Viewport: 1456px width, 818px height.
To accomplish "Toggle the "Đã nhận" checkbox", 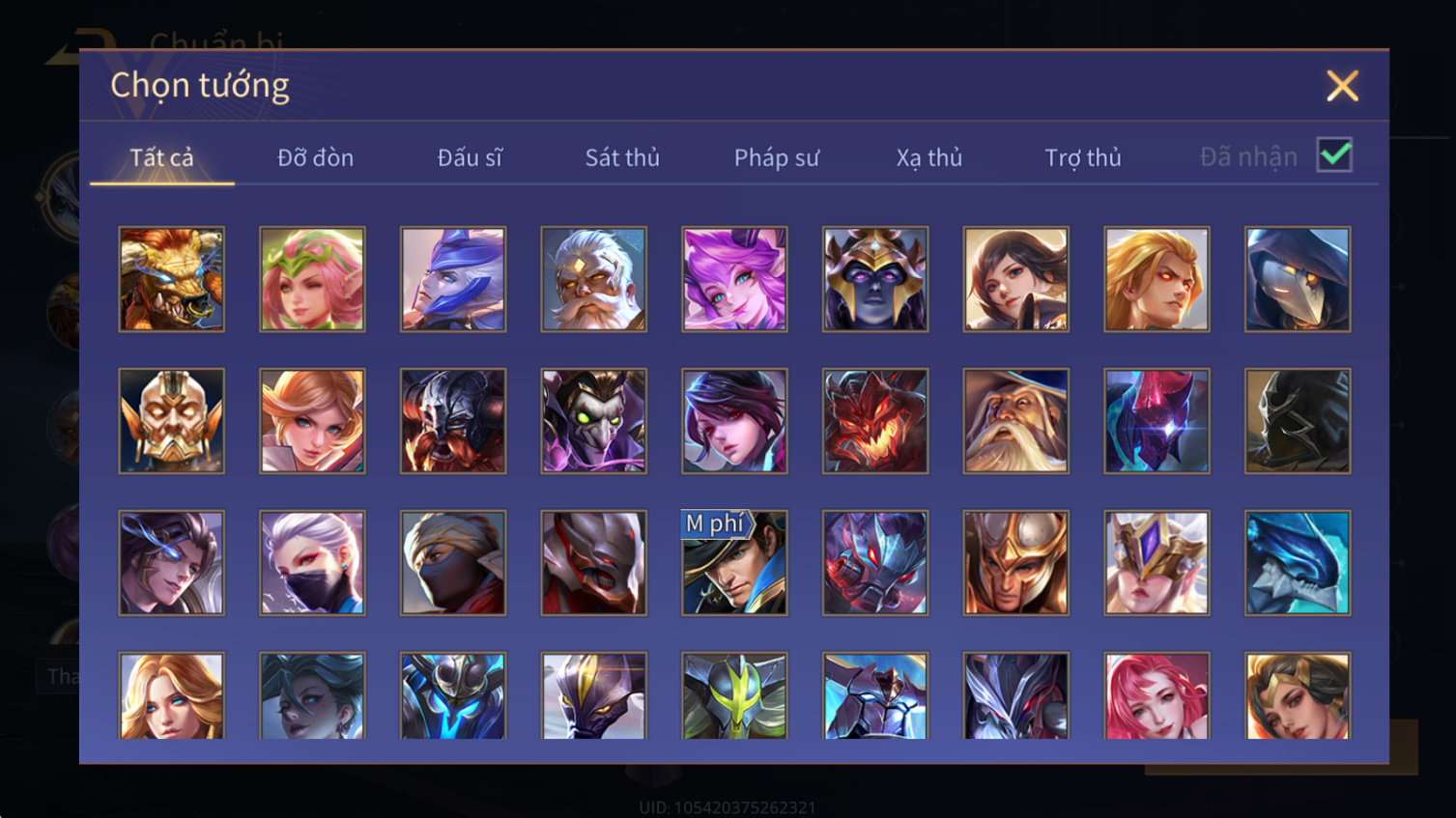I will tap(1334, 155).
